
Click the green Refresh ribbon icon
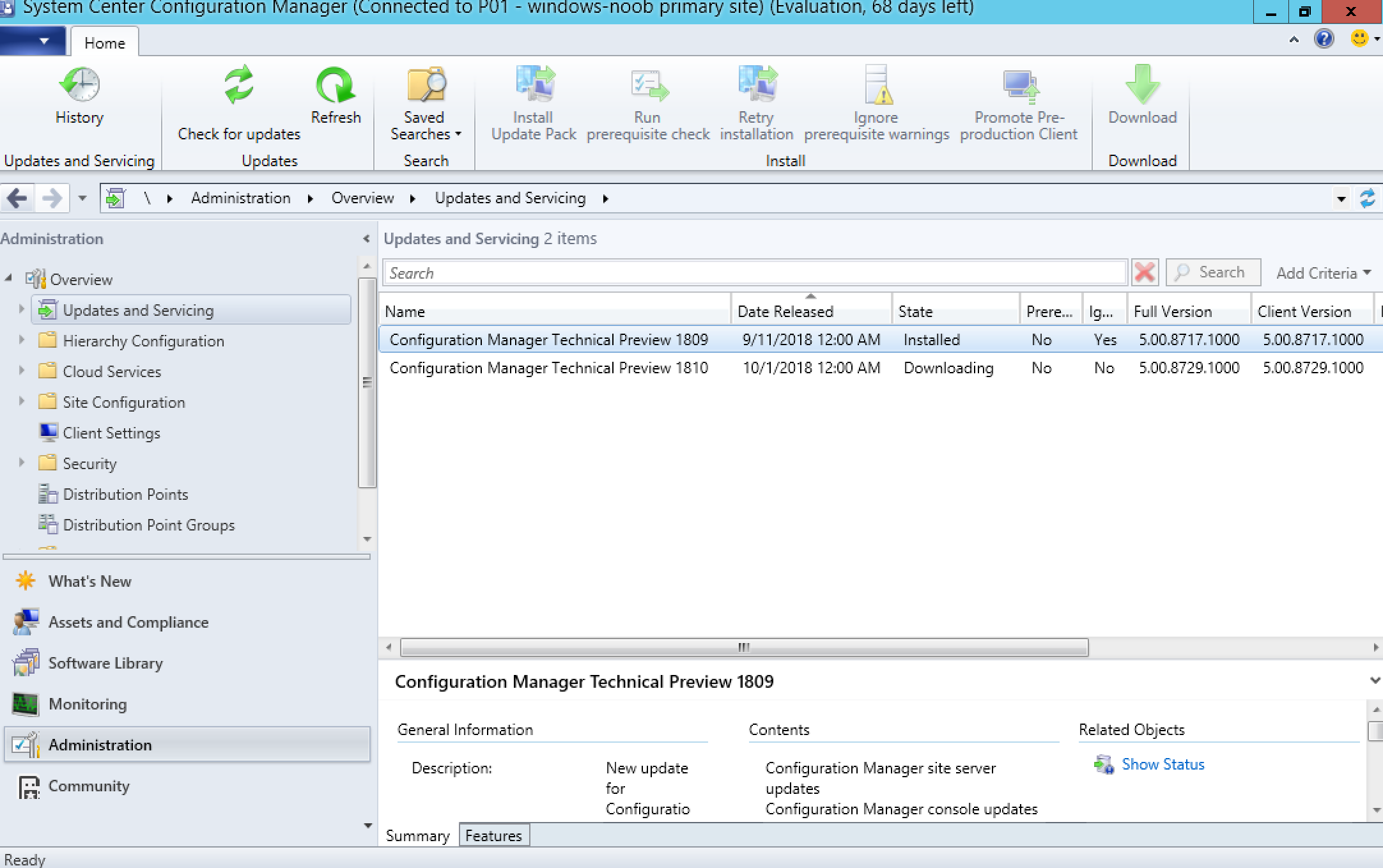tap(335, 85)
